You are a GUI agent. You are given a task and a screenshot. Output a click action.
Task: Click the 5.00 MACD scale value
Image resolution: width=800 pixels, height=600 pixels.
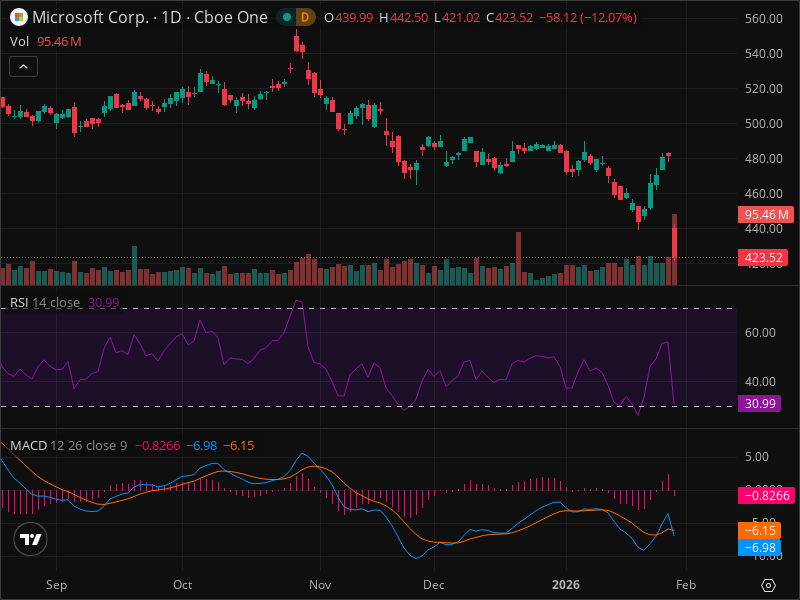coord(757,457)
